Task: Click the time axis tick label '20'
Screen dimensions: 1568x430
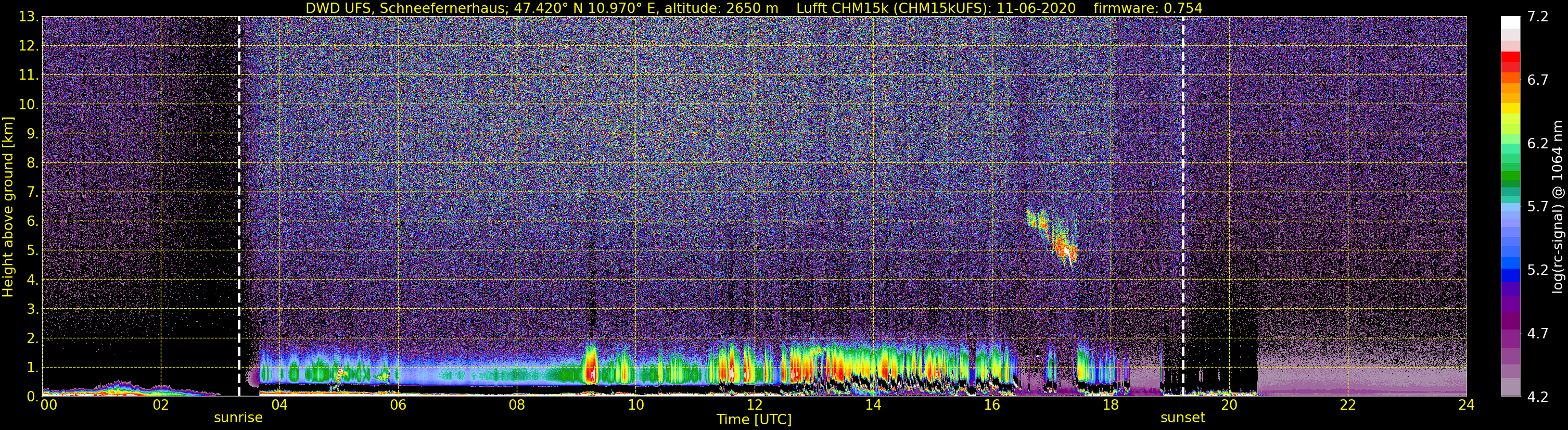Action: coord(1229,405)
